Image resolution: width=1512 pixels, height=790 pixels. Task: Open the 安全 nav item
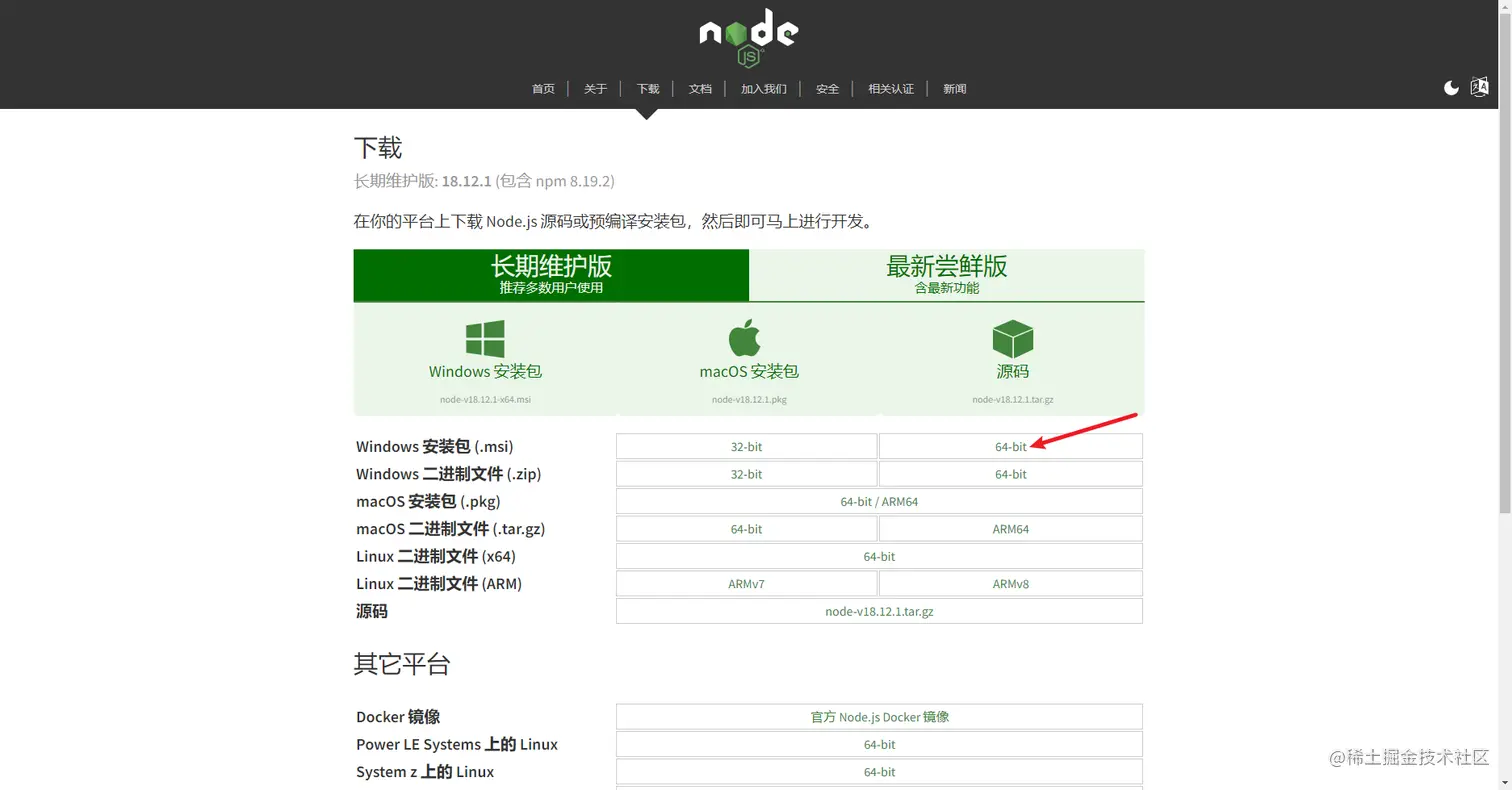point(827,89)
